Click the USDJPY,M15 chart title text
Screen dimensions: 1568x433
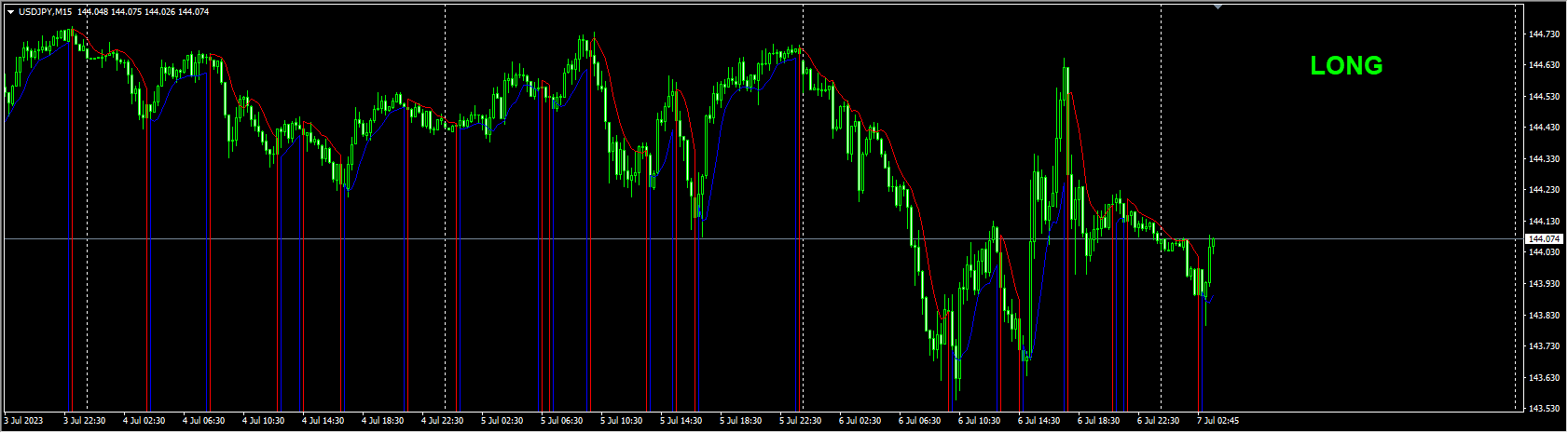pyautogui.click(x=46, y=12)
